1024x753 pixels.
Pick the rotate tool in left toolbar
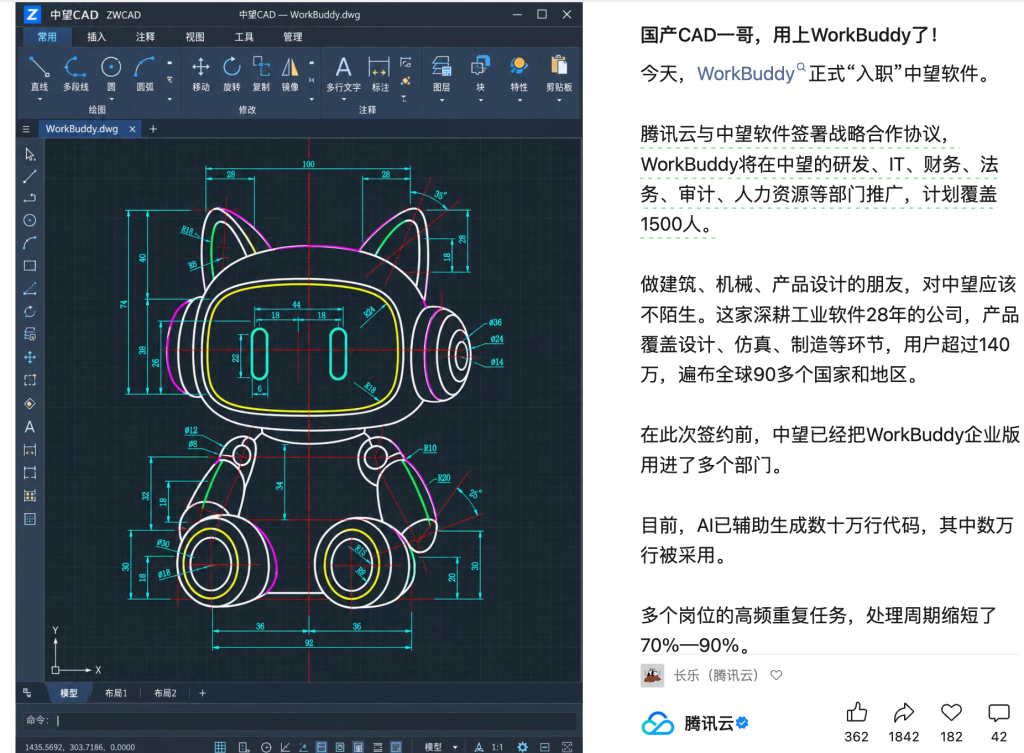pyautogui.click(x=29, y=312)
